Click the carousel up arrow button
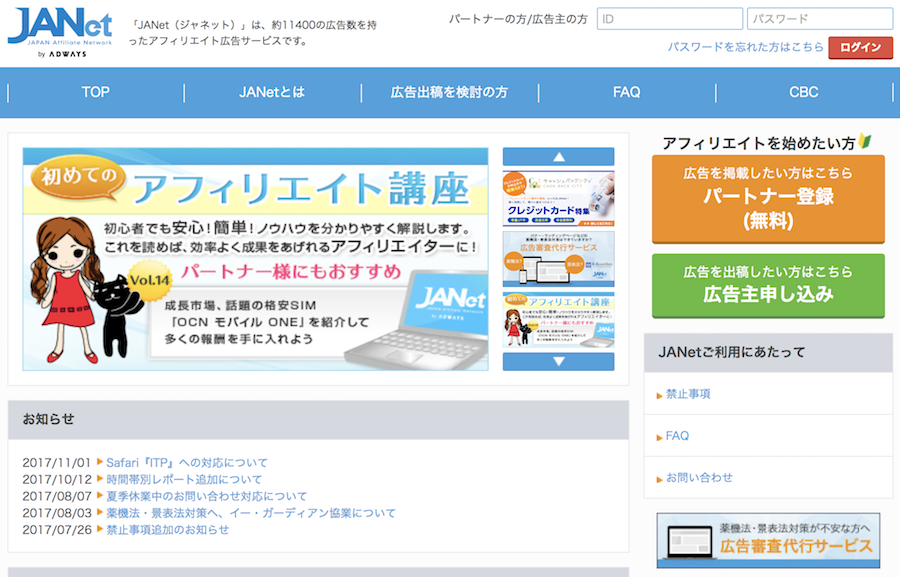The image size is (900, 577). (x=558, y=156)
